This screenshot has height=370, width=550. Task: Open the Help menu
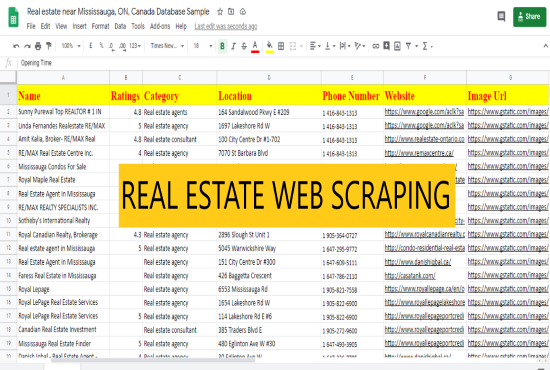181,26
